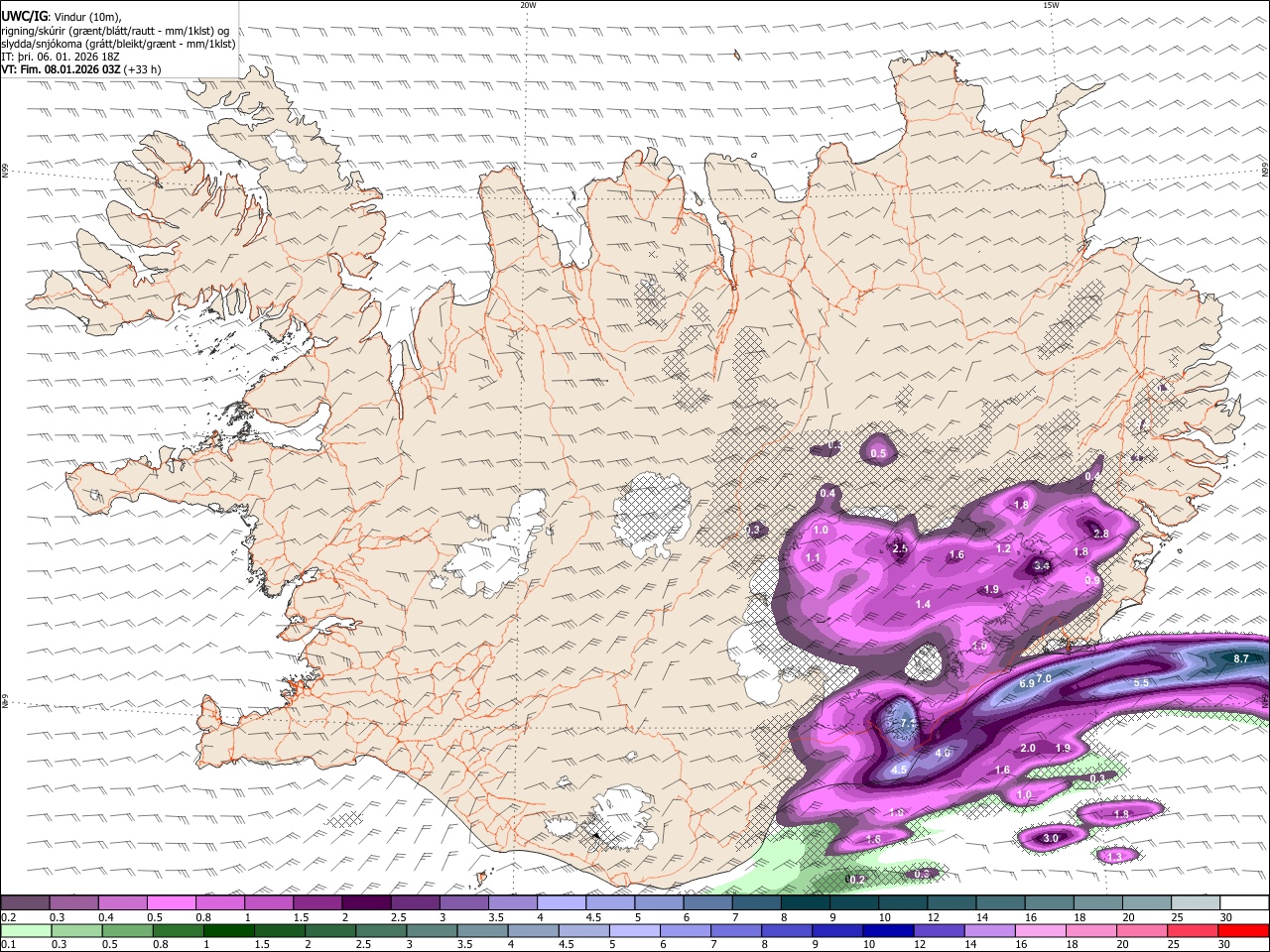The width and height of the screenshot is (1270, 952).
Task: Click the darkest purple swatch labeled 2
Action: [366, 903]
